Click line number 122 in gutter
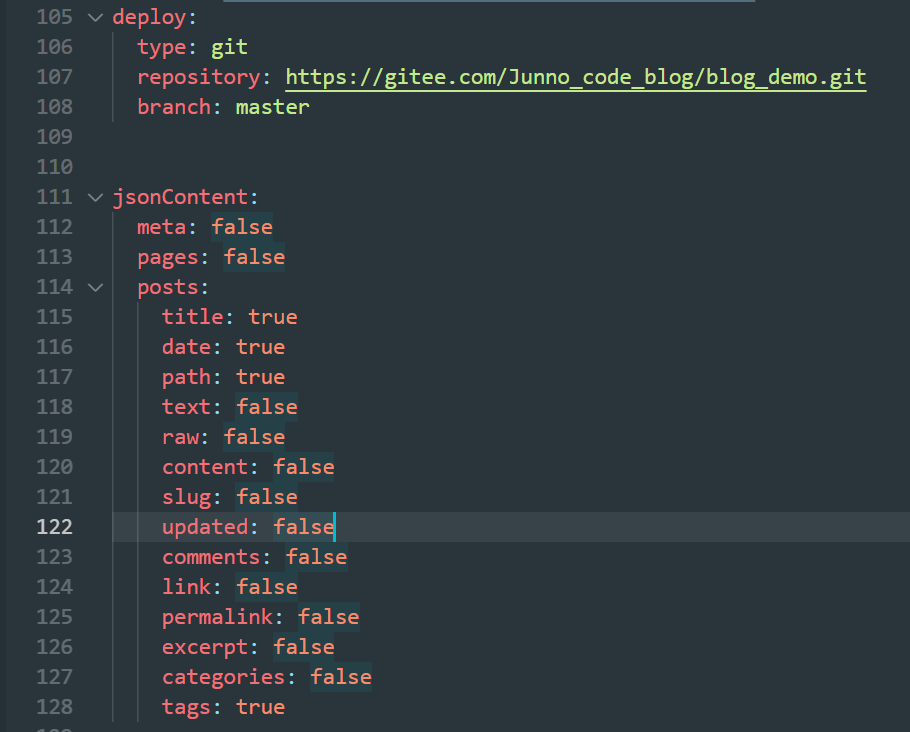The image size is (910, 732). [54, 527]
